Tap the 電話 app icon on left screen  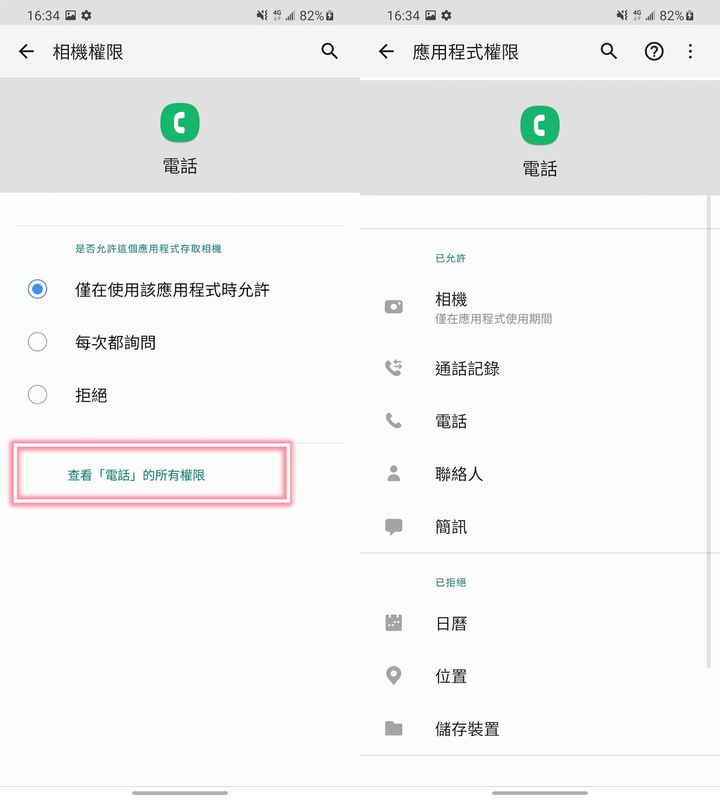[180, 123]
